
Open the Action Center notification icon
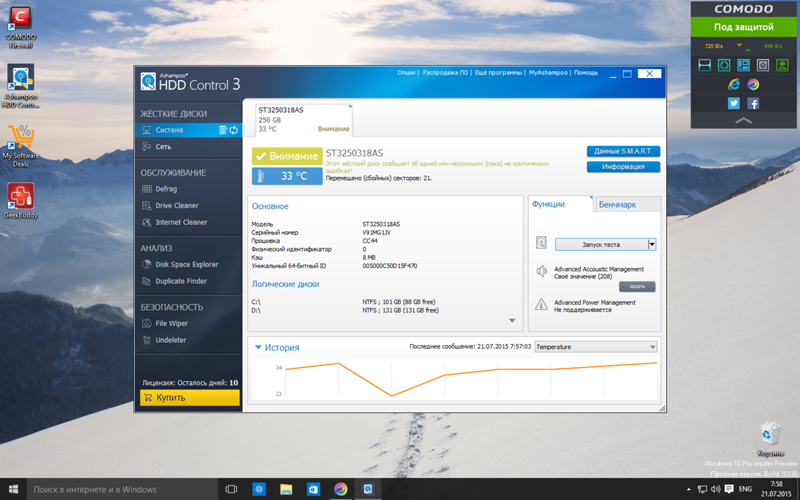[729, 489]
